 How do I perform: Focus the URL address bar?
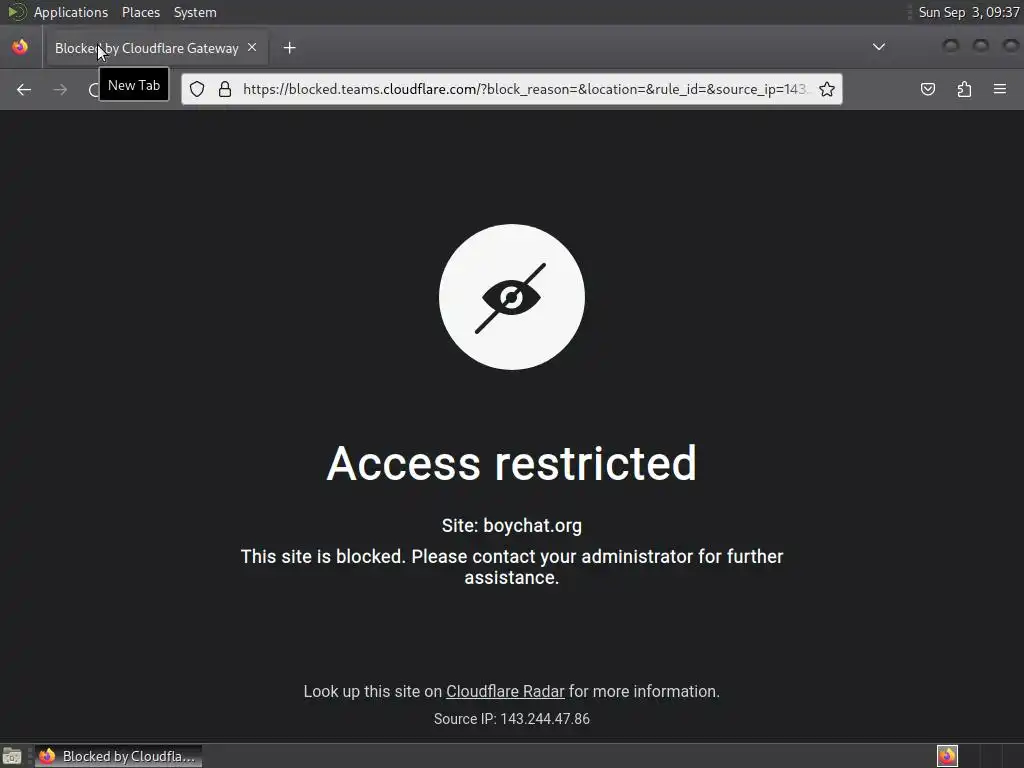pos(524,89)
